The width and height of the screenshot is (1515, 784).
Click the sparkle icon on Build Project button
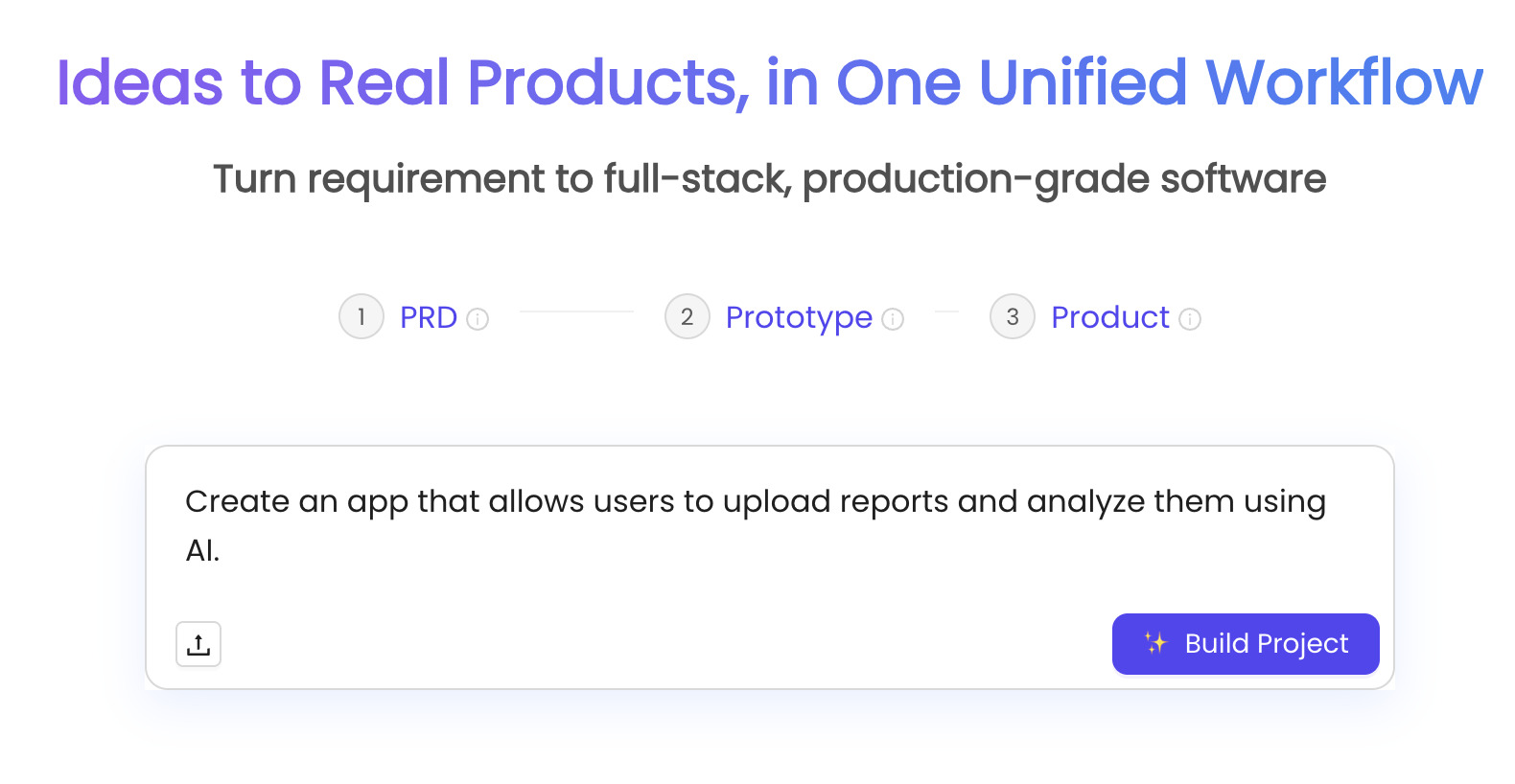coord(1154,643)
